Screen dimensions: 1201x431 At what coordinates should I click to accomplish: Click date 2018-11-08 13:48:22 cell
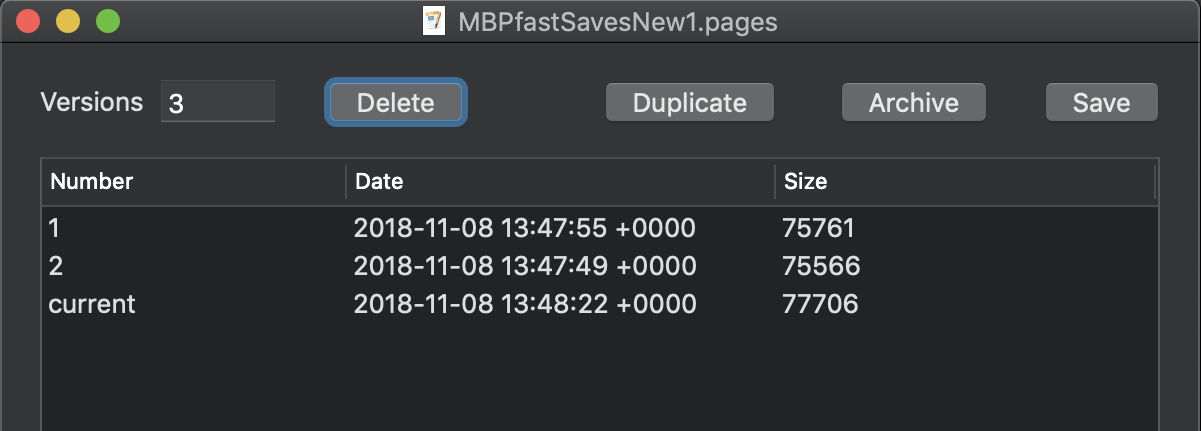tap(524, 304)
